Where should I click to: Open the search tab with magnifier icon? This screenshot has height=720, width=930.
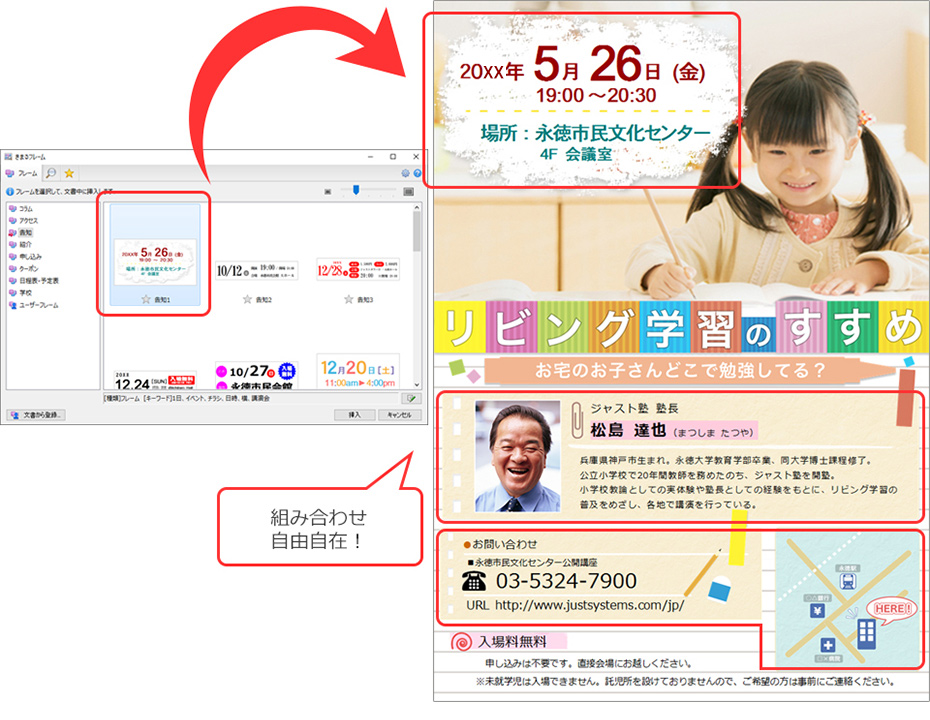(x=51, y=173)
